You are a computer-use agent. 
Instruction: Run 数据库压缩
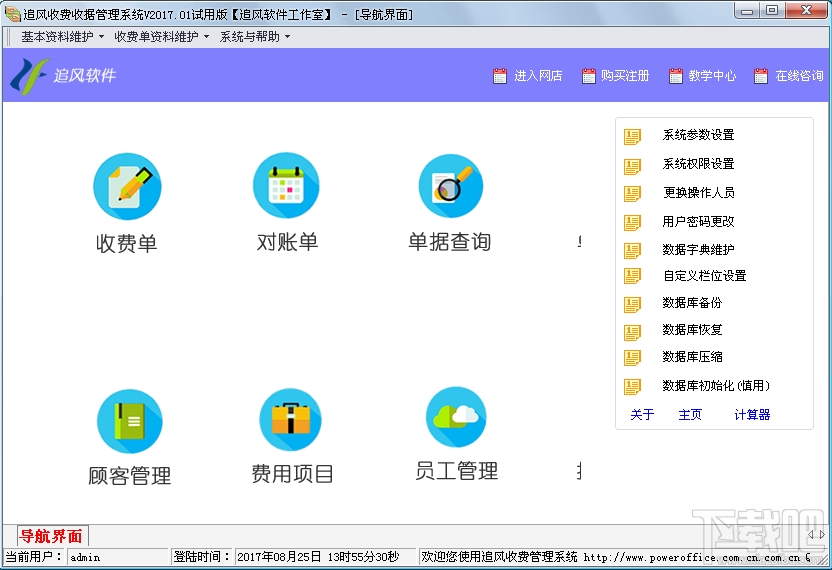pos(692,357)
